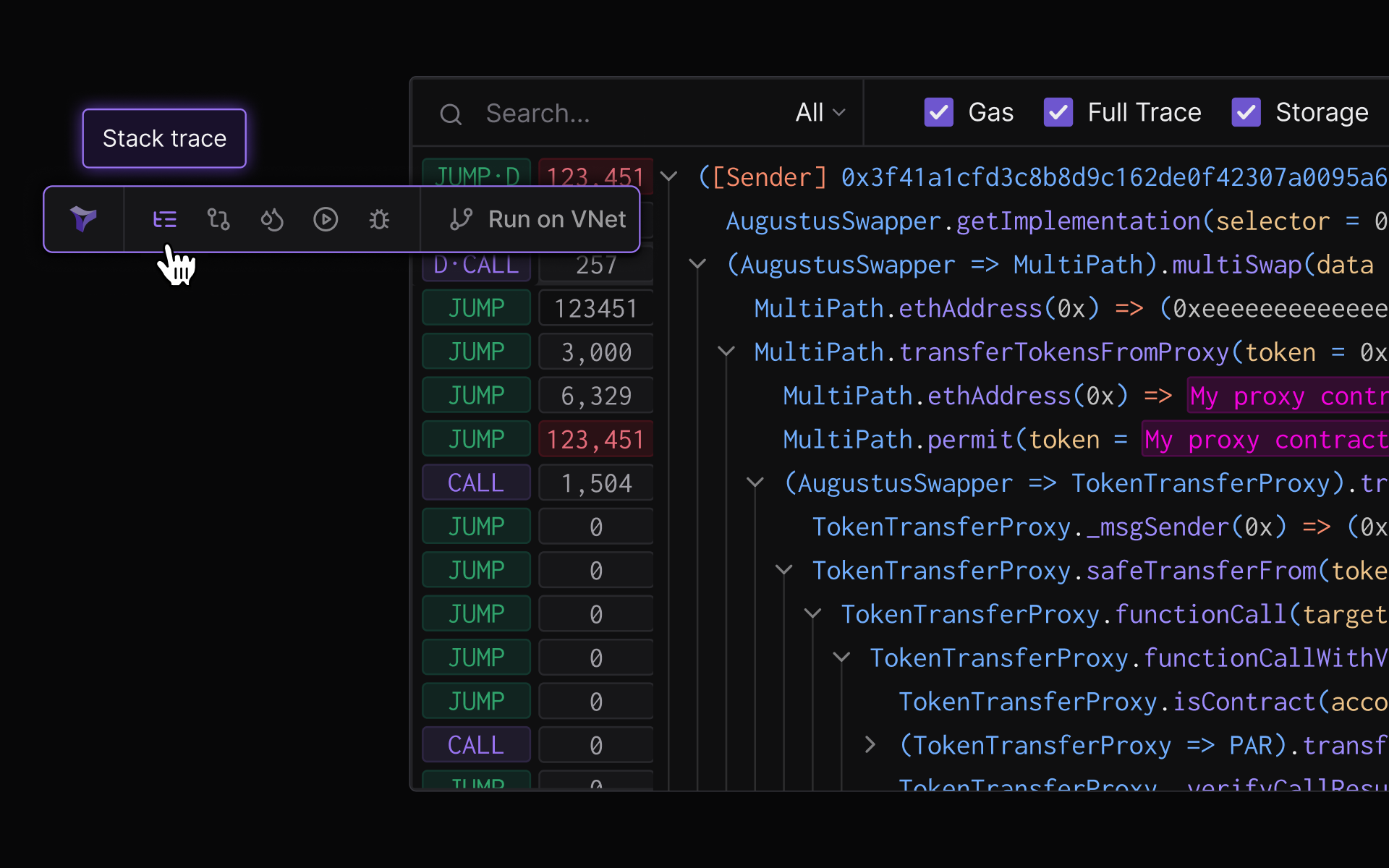1389x868 pixels.
Task: Collapse the transferTokensFromProxy row
Action: pyautogui.click(x=726, y=352)
